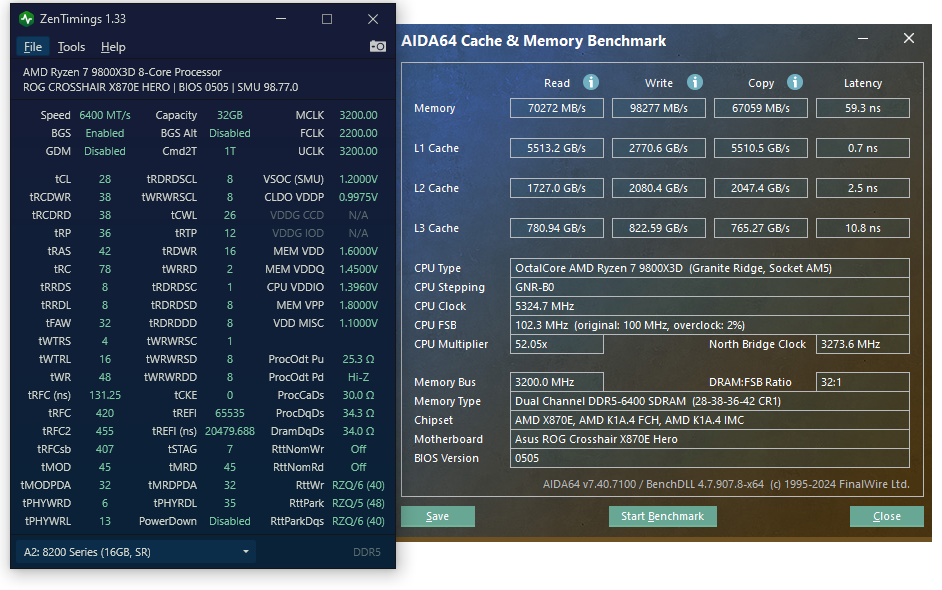Click the tREFI value 65535

point(229,413)
